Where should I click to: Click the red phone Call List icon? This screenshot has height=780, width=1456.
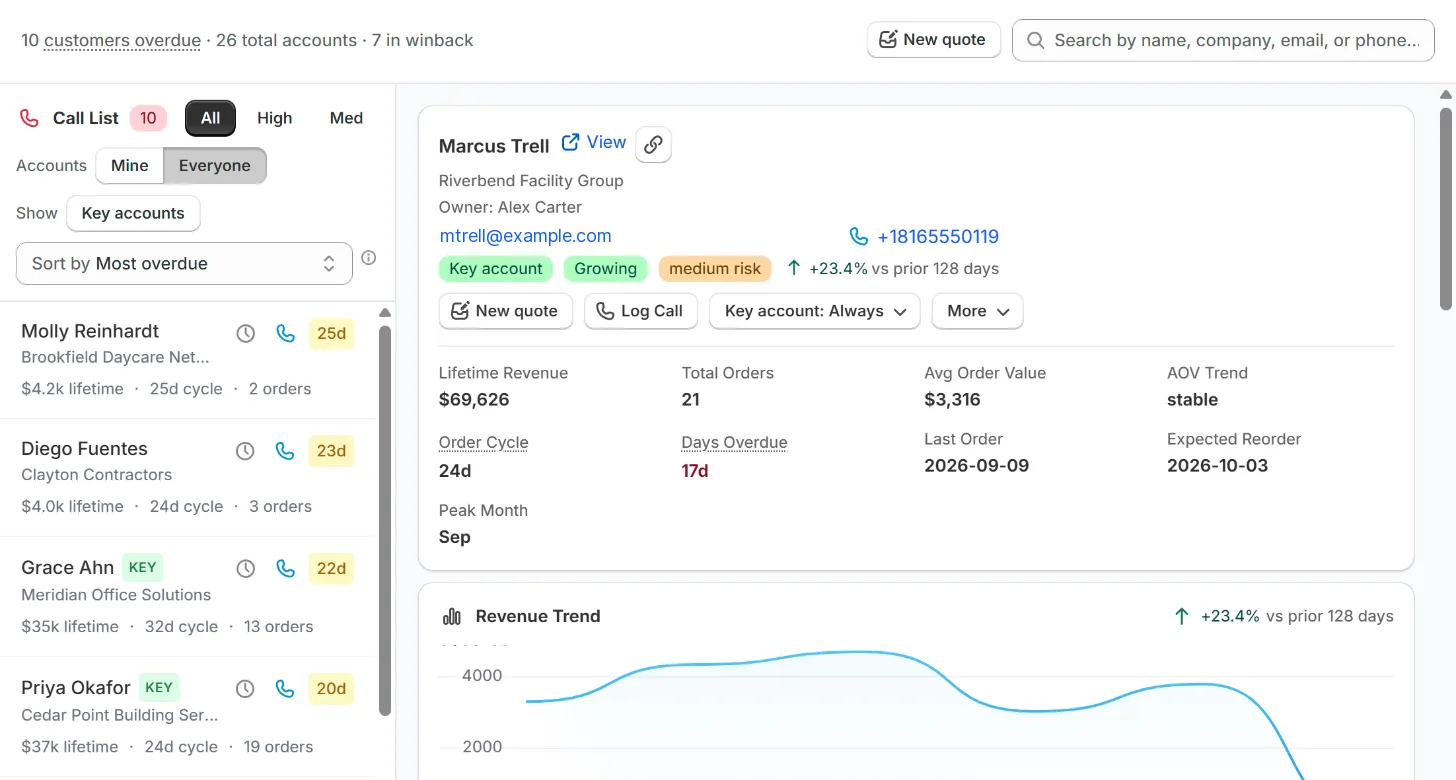[x=29, y=118]
